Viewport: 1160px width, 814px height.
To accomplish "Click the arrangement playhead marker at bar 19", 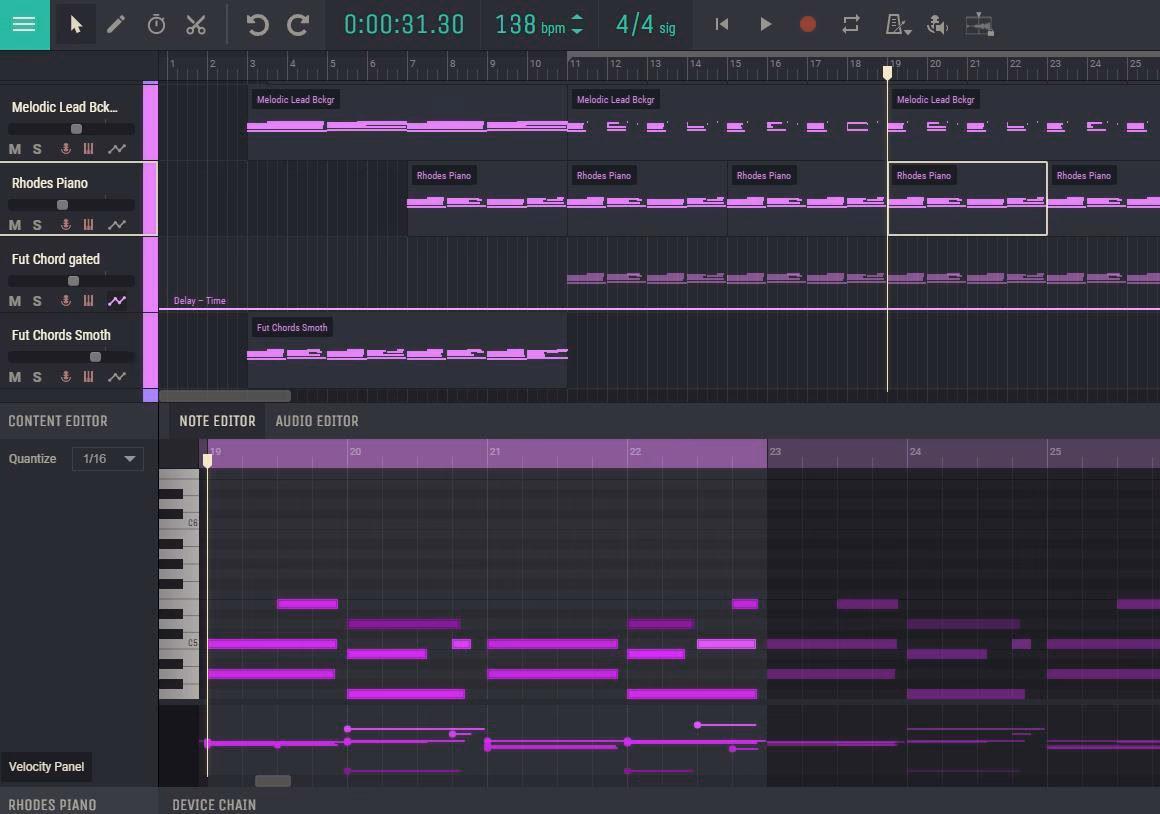I will [x=887, y=73].
